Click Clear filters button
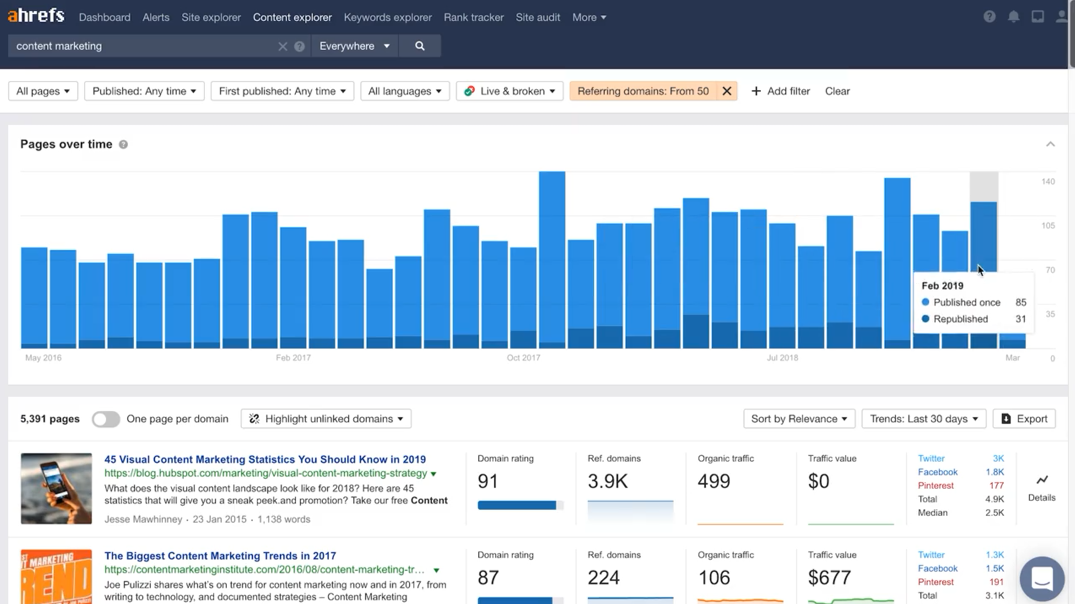The height and width of the screenshot is (604, 1075). coord(837,91)
